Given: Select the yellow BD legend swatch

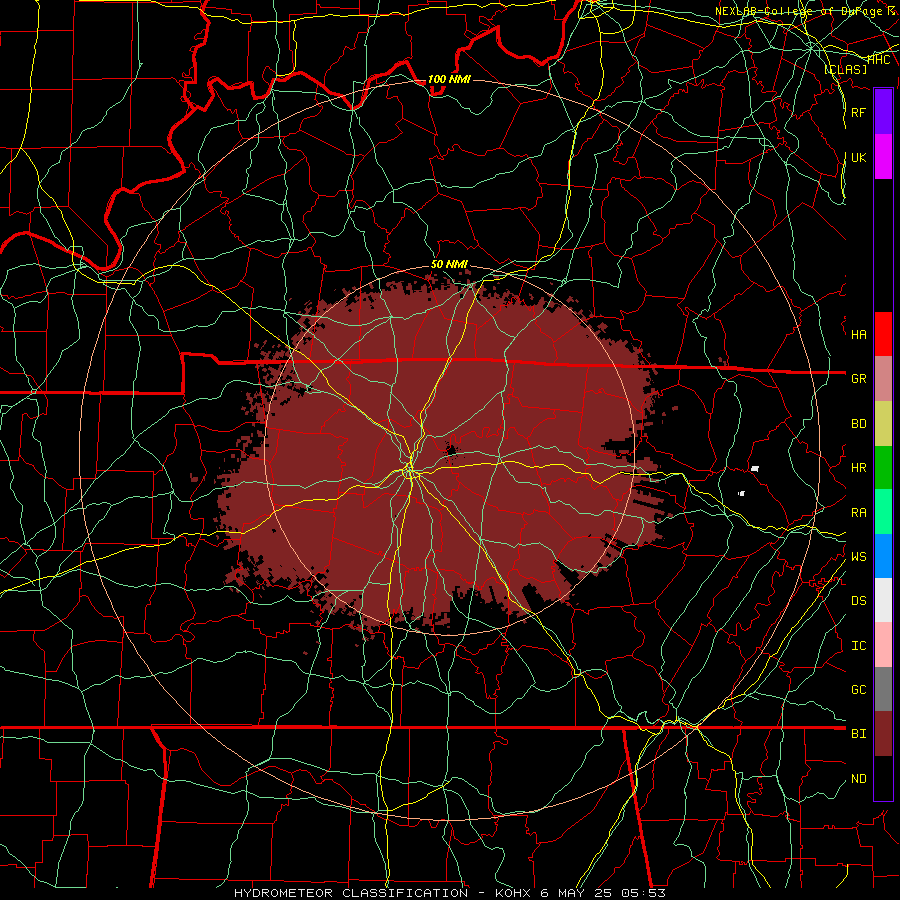Looking at the screenshot, I should pos(883,423).
